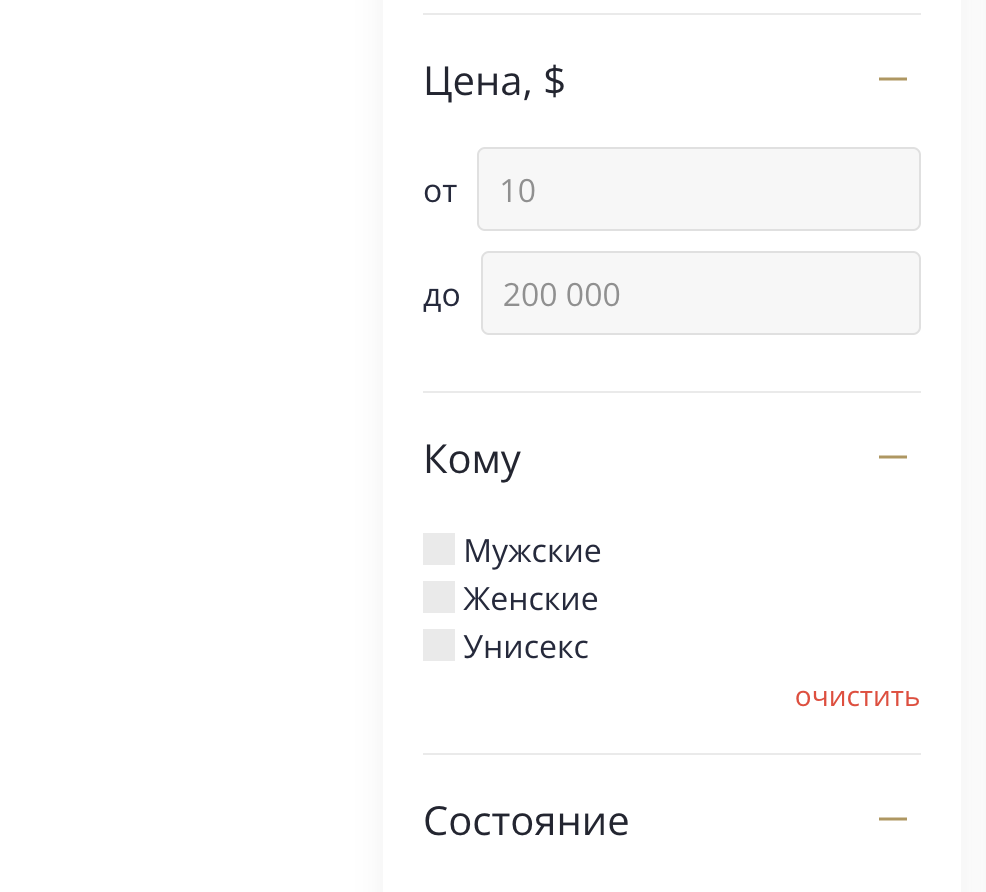986x892 pixels.
Task: Click the очистить link
Action: 857,697
